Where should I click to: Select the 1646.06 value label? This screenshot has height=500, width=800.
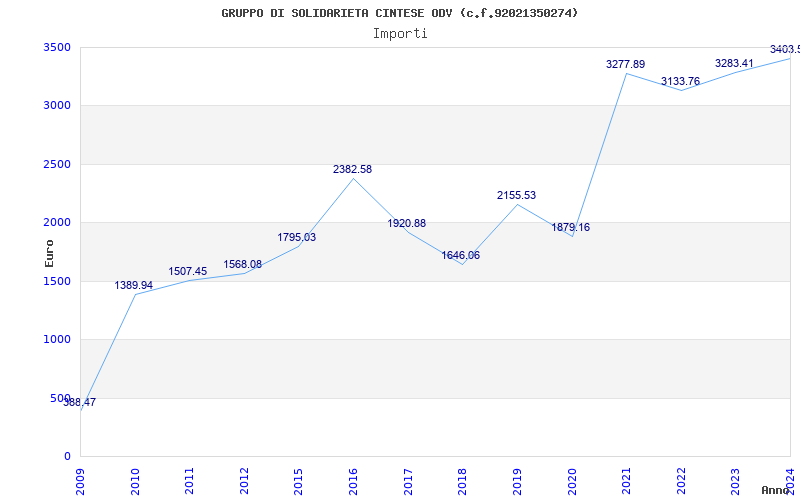click(x=461, y=255)
